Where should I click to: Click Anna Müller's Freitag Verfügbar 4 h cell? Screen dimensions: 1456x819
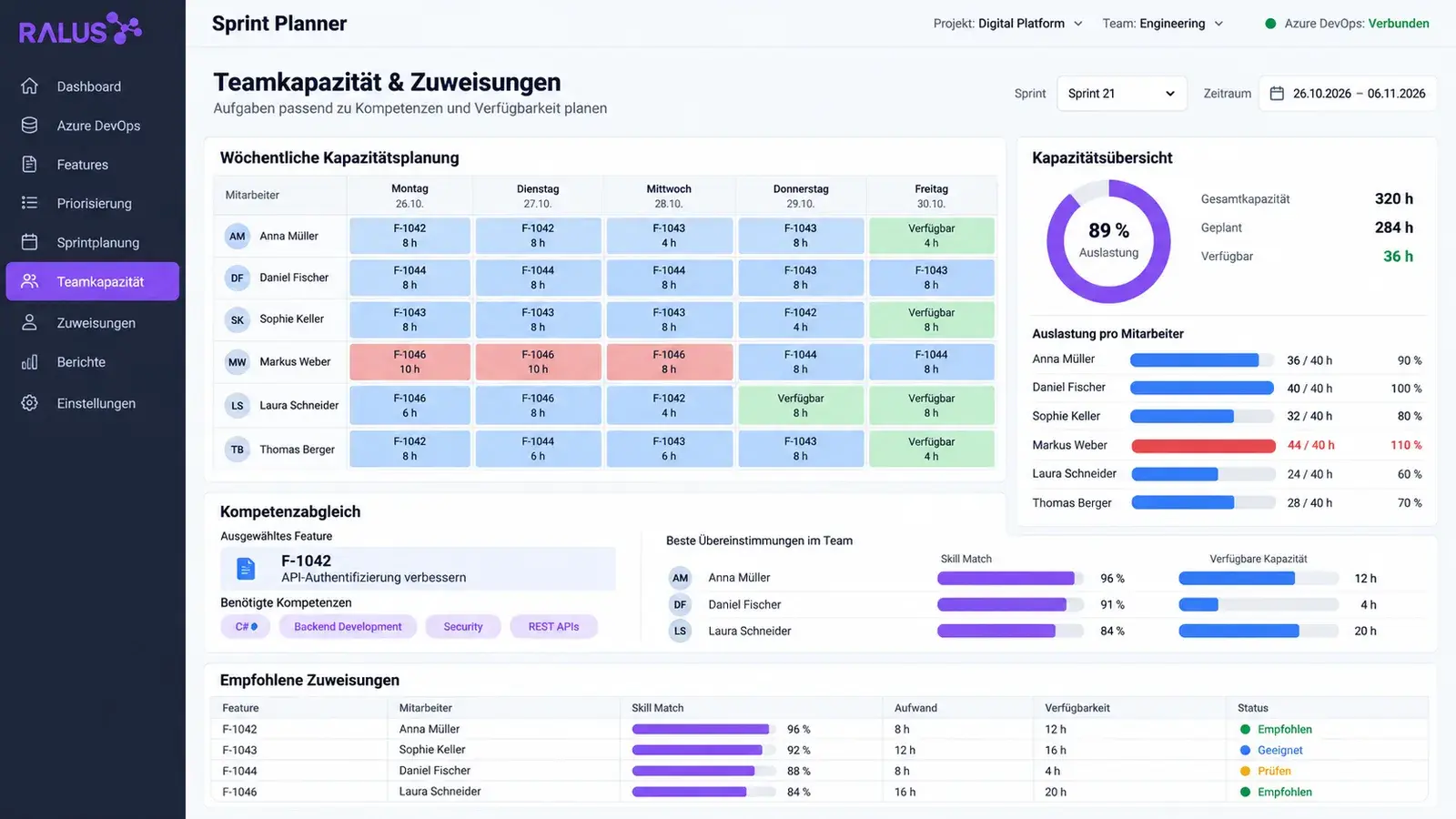[x=931, y=236]
